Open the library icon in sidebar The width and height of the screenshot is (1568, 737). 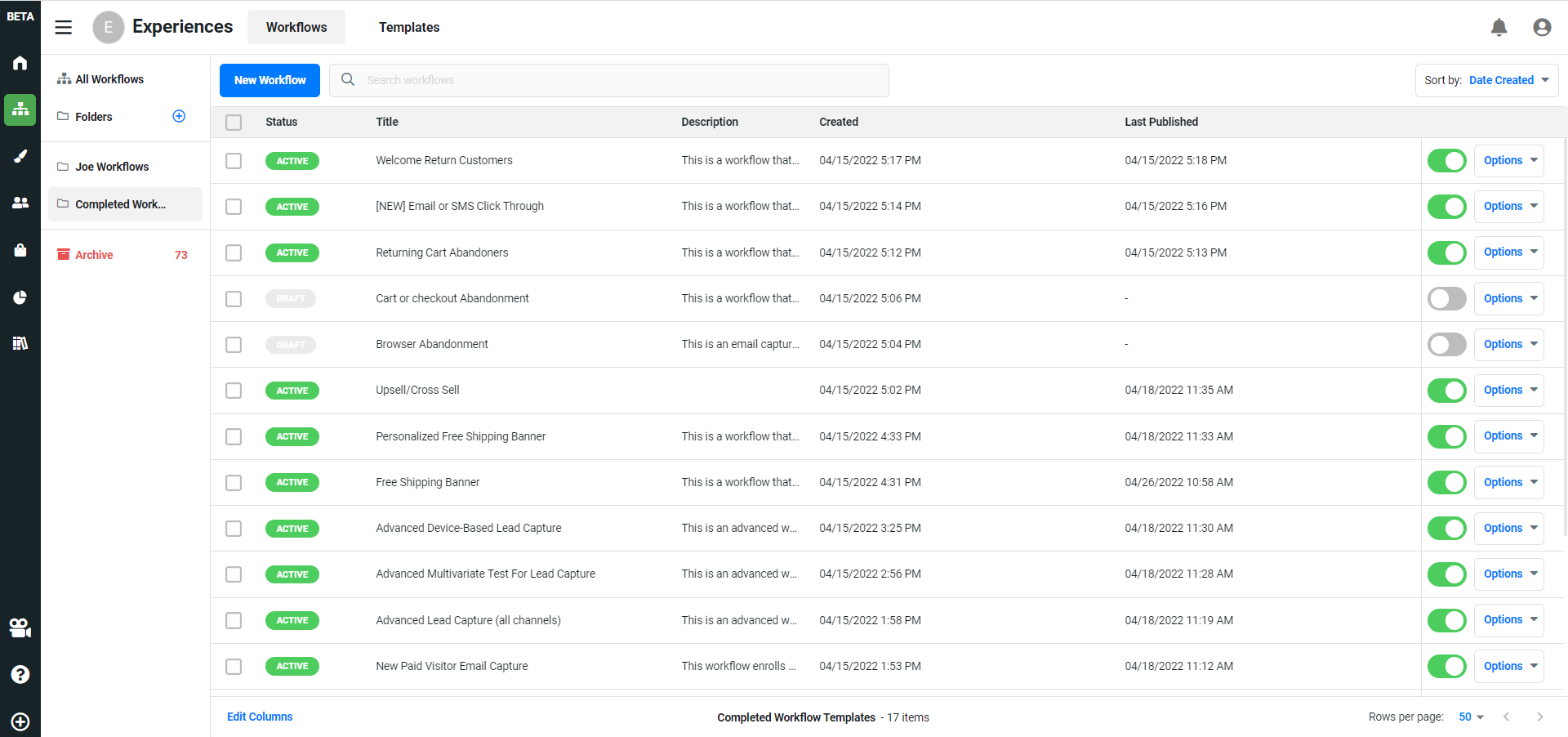pos(20,342)
